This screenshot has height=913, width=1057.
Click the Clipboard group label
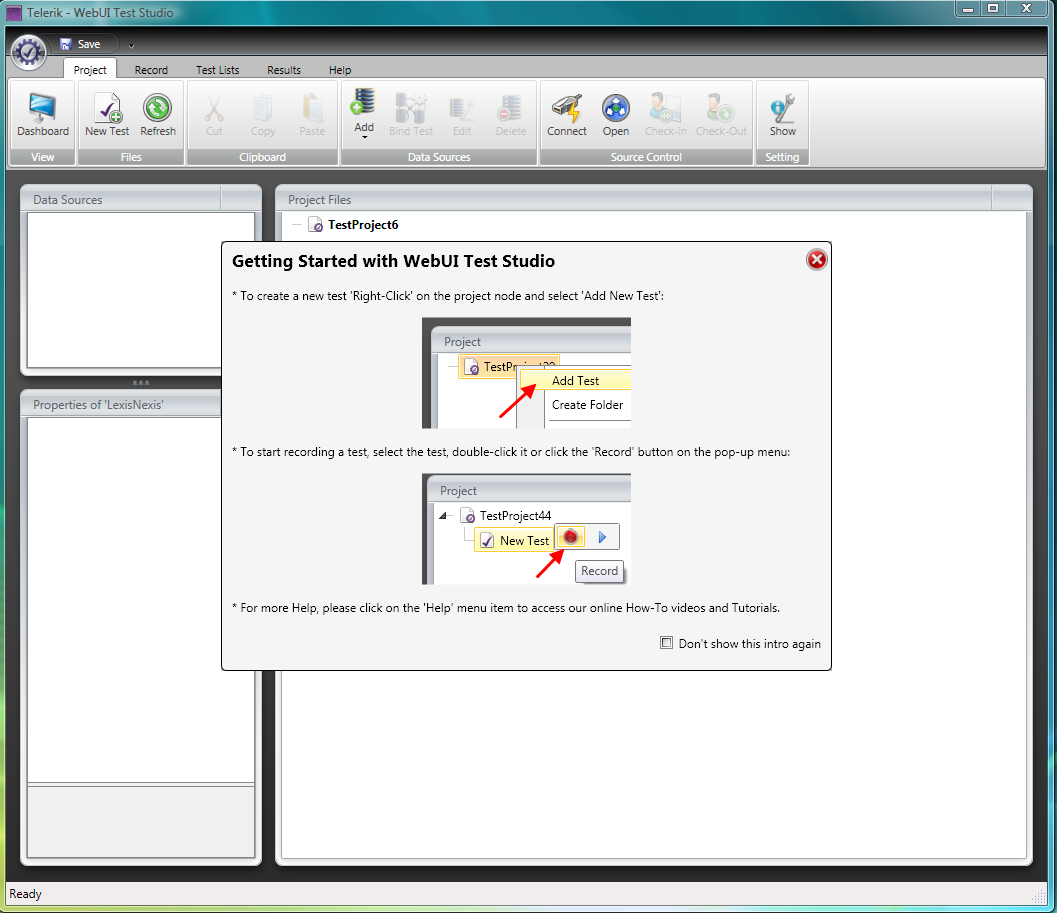(x=262, y=156)
